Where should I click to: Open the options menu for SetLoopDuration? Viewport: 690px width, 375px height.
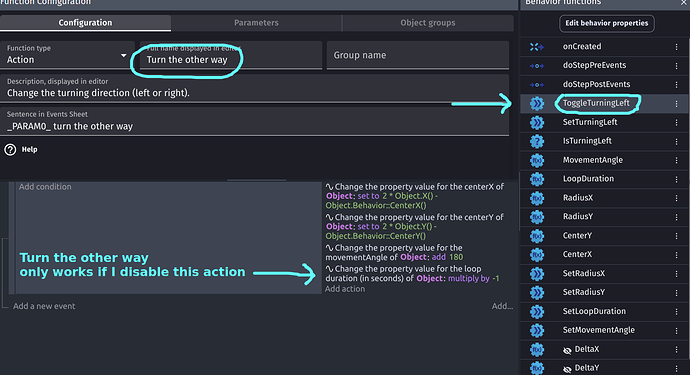(x=676, y=312)
